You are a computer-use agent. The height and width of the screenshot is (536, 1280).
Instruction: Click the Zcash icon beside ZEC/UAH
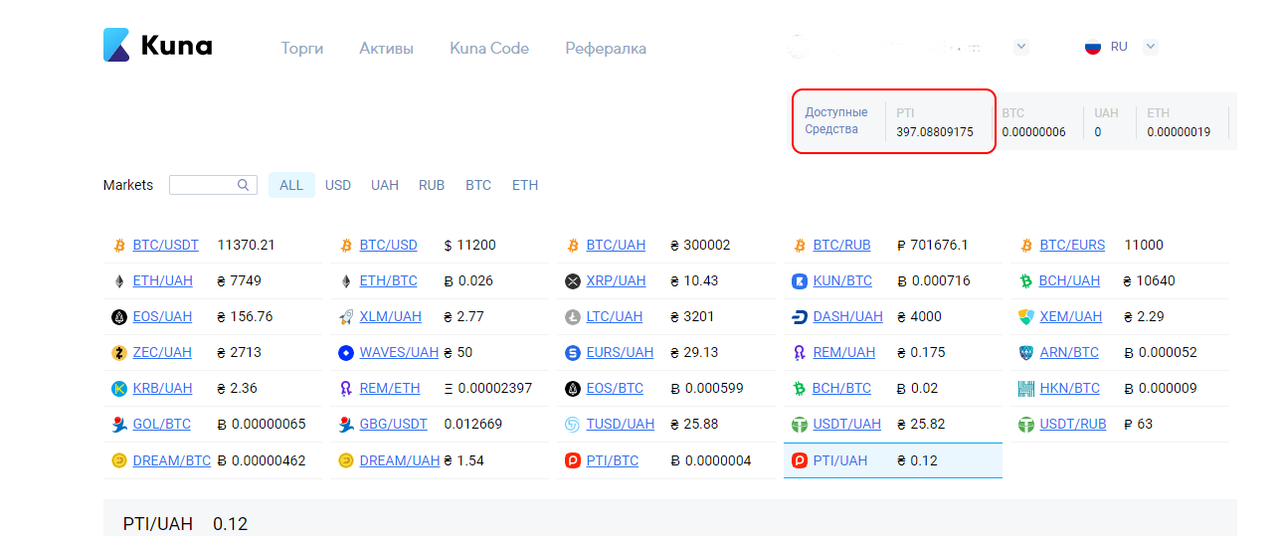point(119,353)
